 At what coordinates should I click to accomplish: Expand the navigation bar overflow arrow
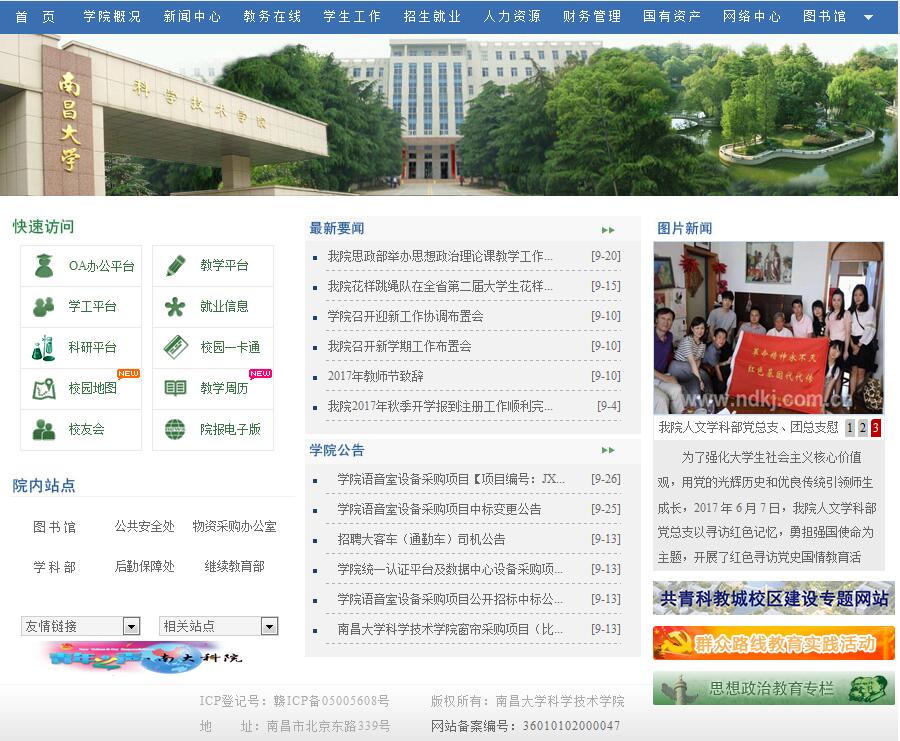click(x=868, y=17)
